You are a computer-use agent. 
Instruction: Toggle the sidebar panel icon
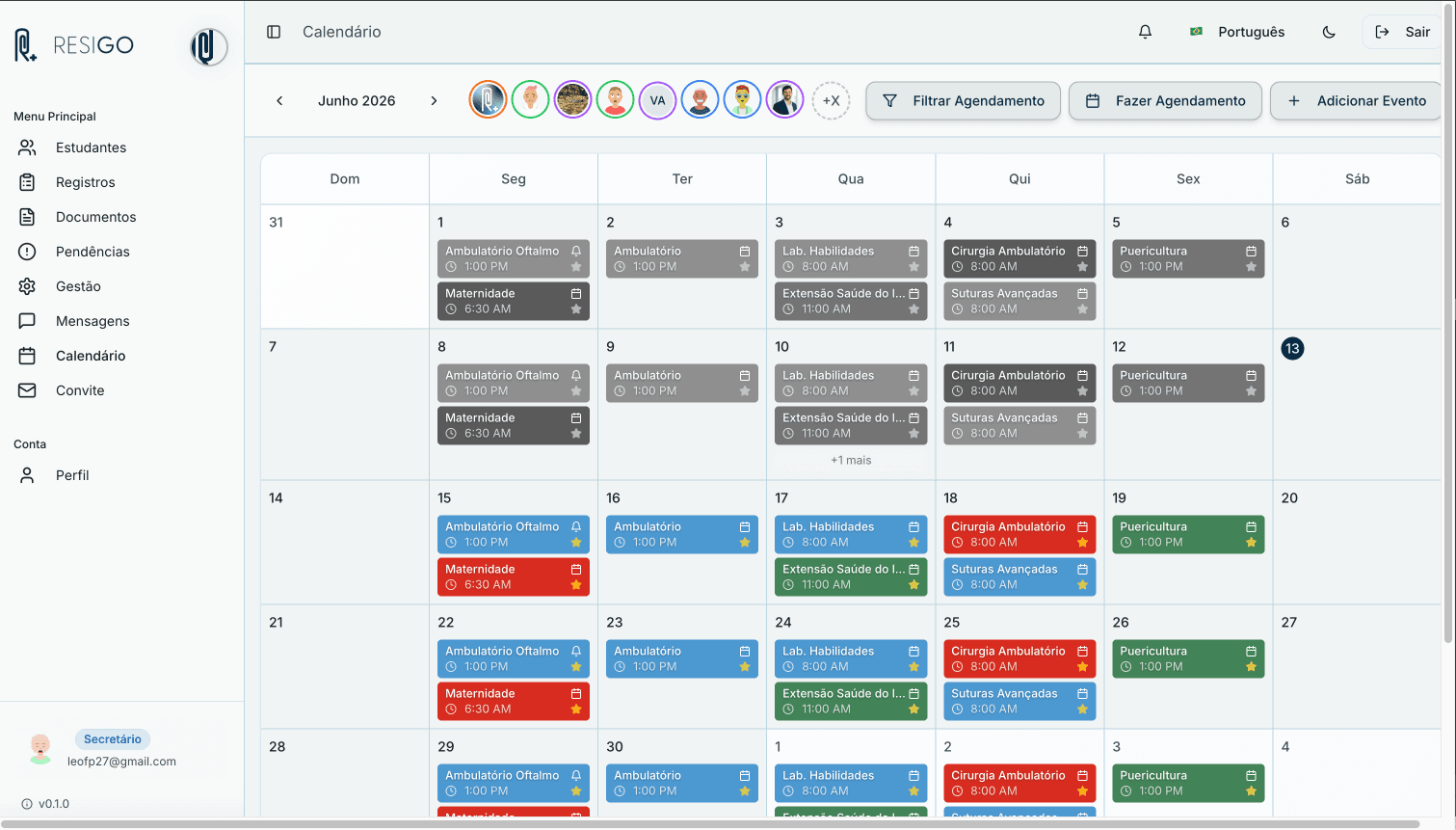click(274, 32)
